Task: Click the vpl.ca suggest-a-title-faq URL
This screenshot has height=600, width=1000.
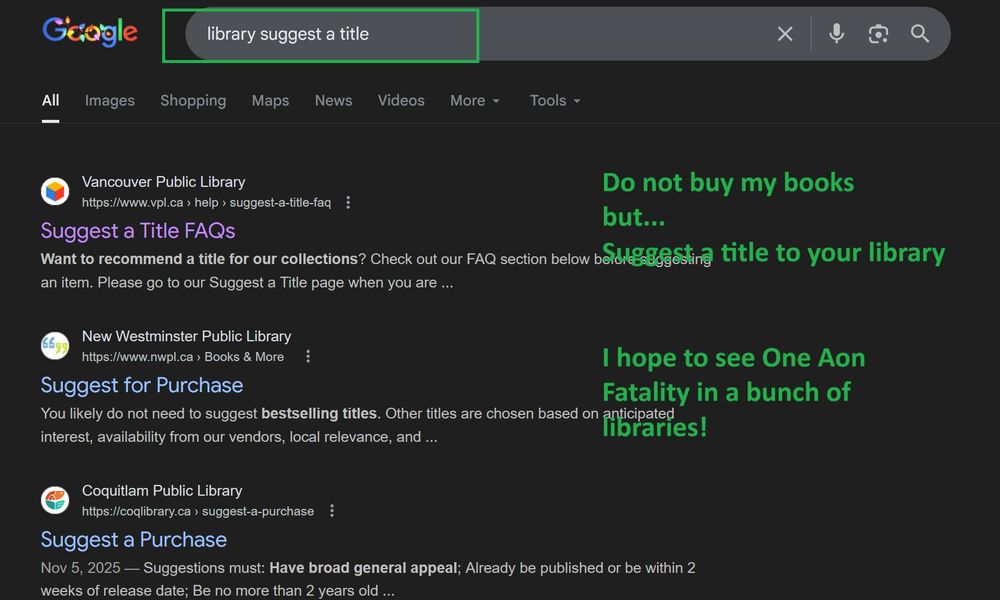Action: 206,202
